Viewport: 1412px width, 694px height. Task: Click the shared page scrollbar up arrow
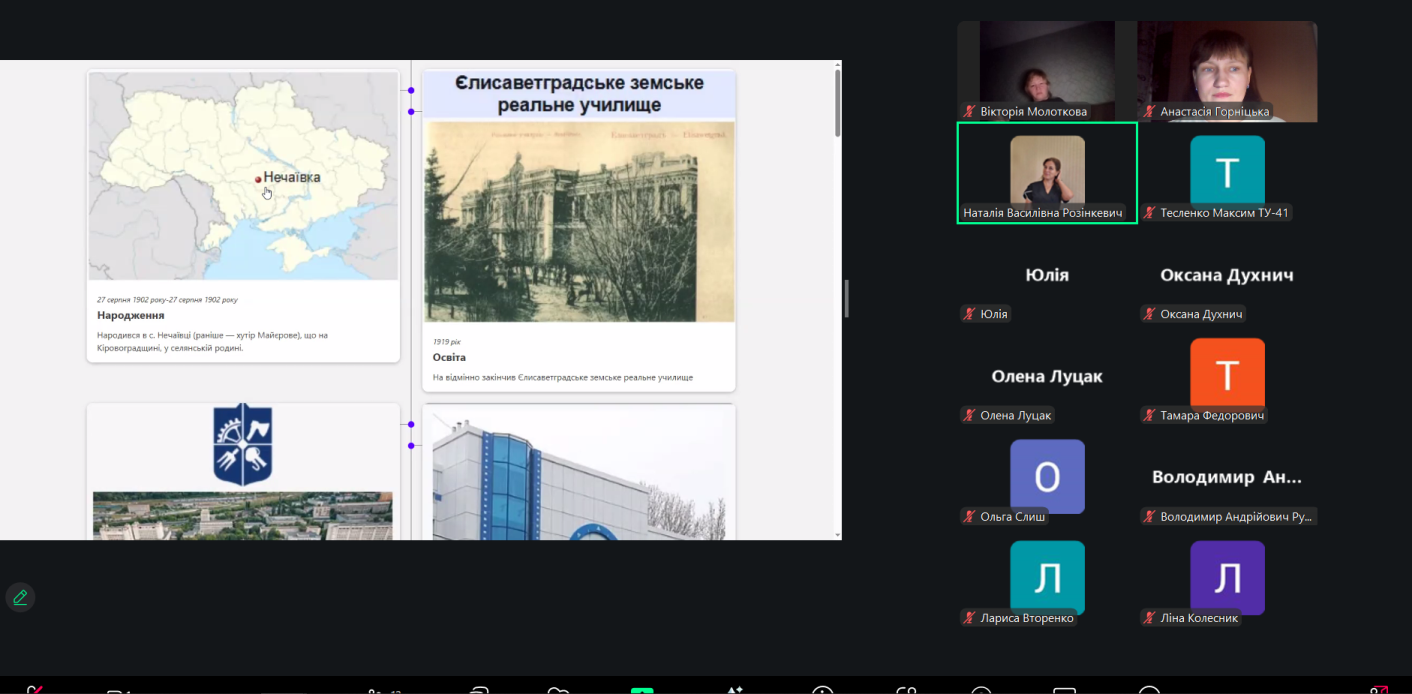click(x=837, y=65)
